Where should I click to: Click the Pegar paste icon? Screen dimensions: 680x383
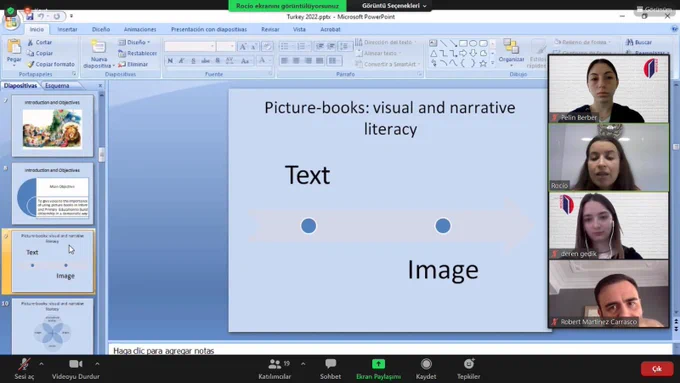click(x=14, y=46)
